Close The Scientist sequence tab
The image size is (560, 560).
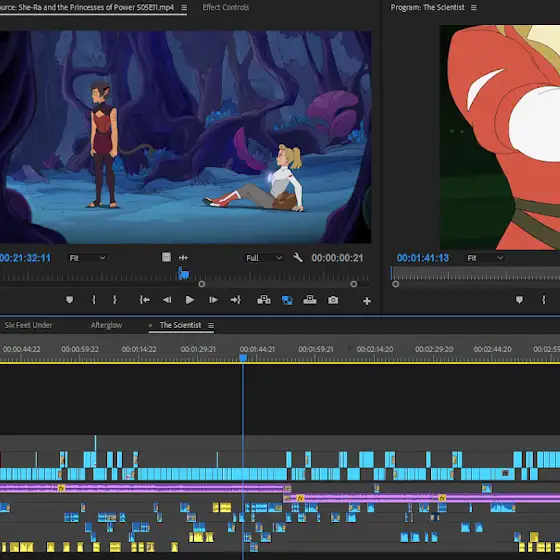(x=150, y=325)
